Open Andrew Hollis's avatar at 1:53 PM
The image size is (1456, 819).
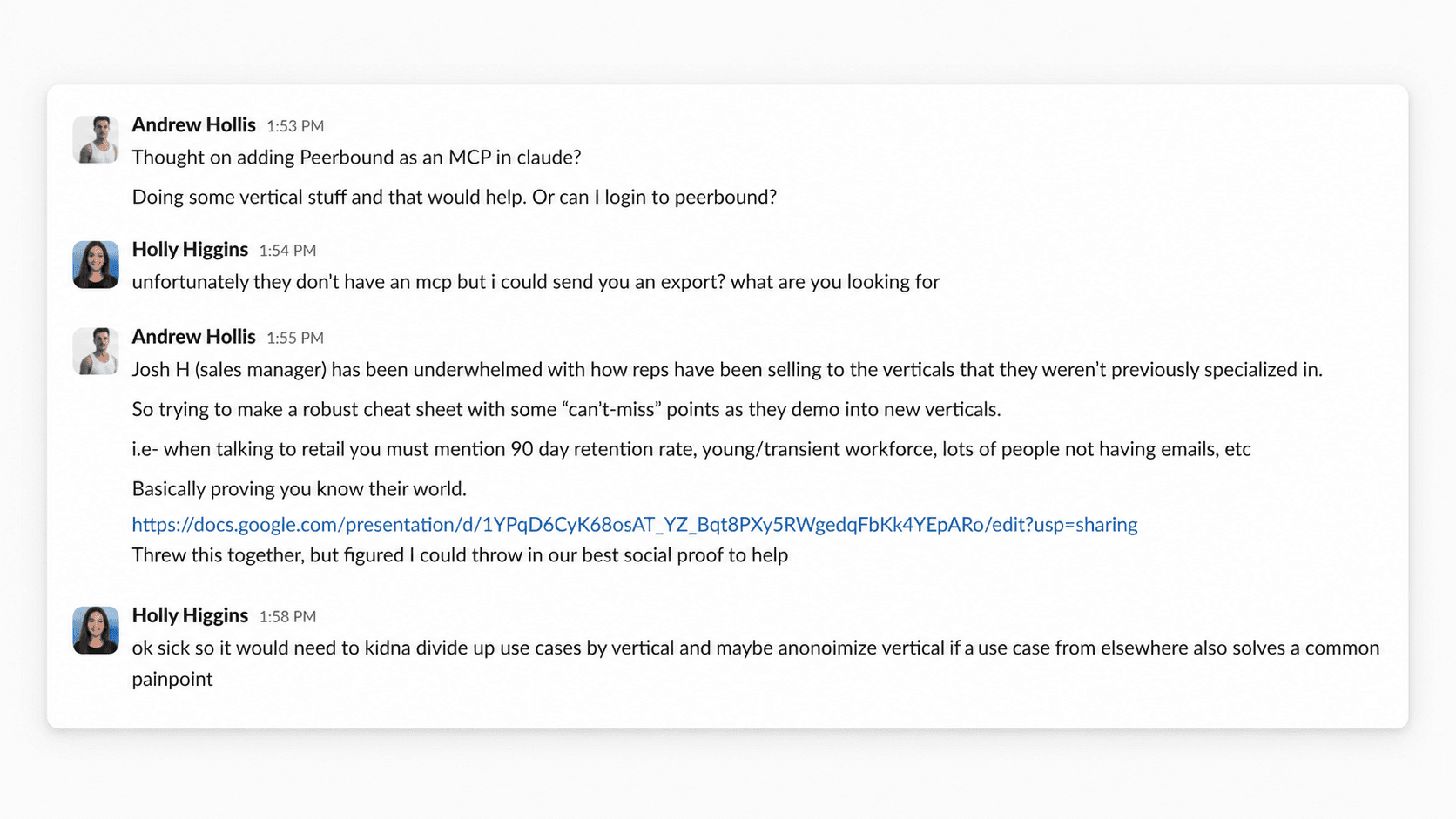click(96, 139)
